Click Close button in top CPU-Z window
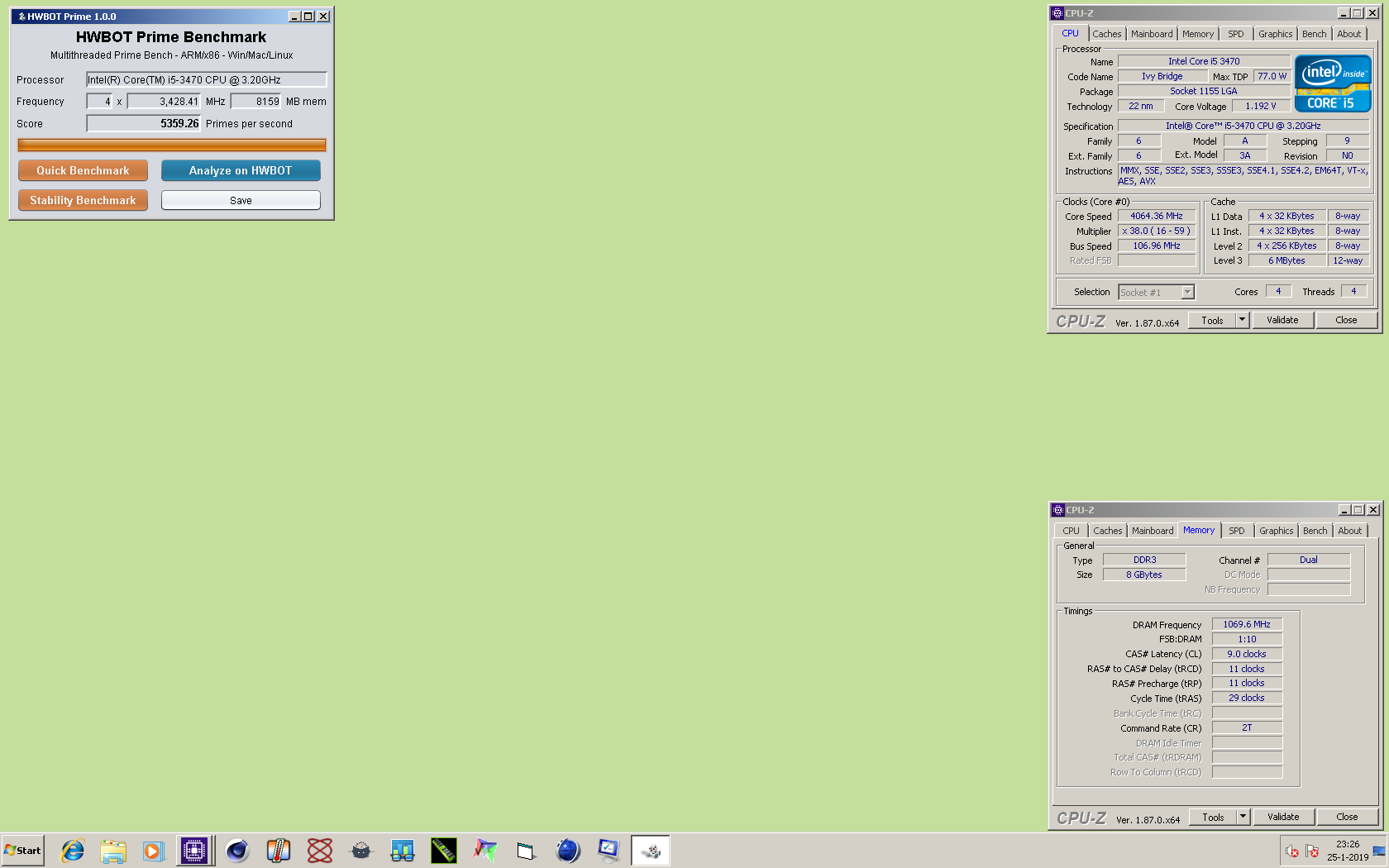This screenshot has height=868, width=1389. pyautogui.click(x=1346, y=320)
